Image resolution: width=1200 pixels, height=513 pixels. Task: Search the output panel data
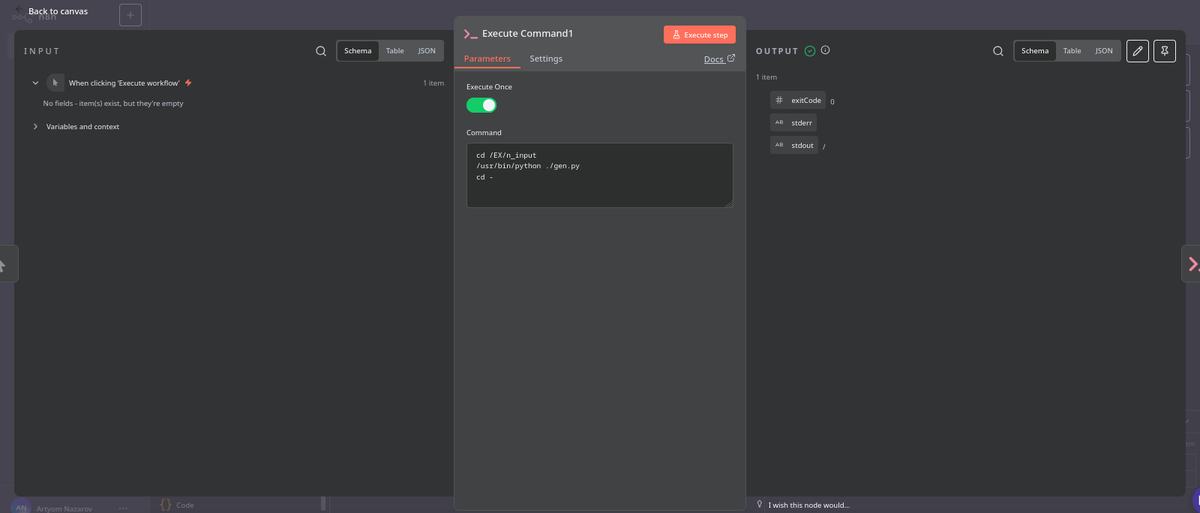[998, 51]
